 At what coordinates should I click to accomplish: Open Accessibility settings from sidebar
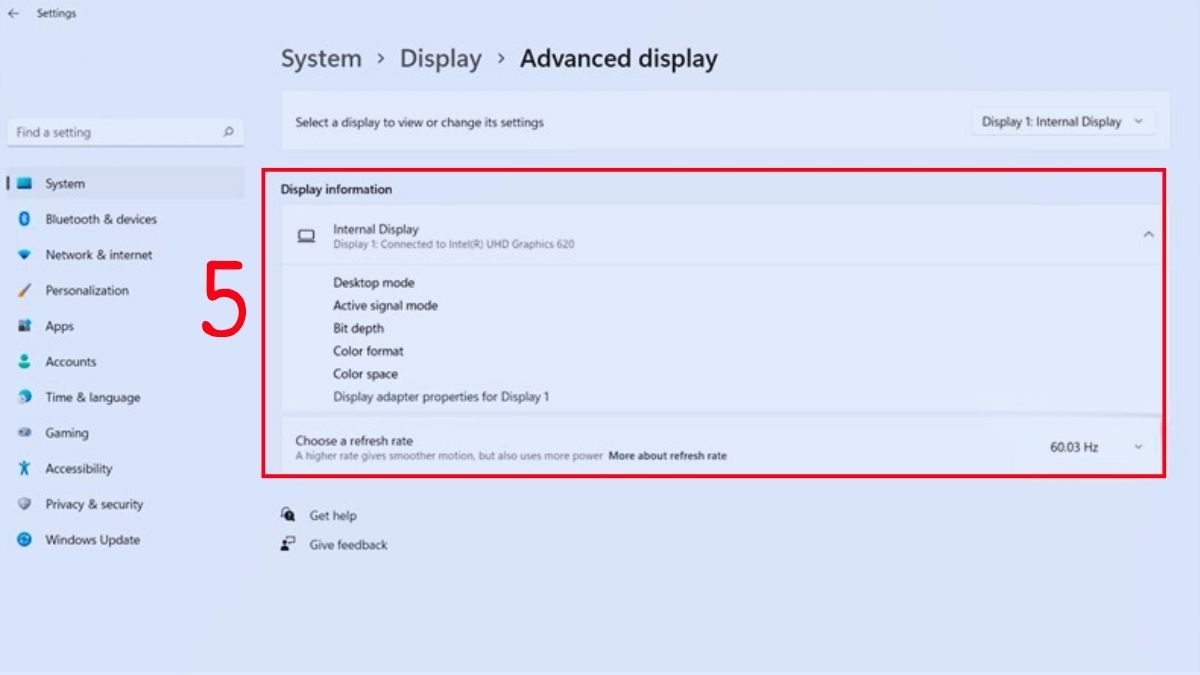click(80, 468)
